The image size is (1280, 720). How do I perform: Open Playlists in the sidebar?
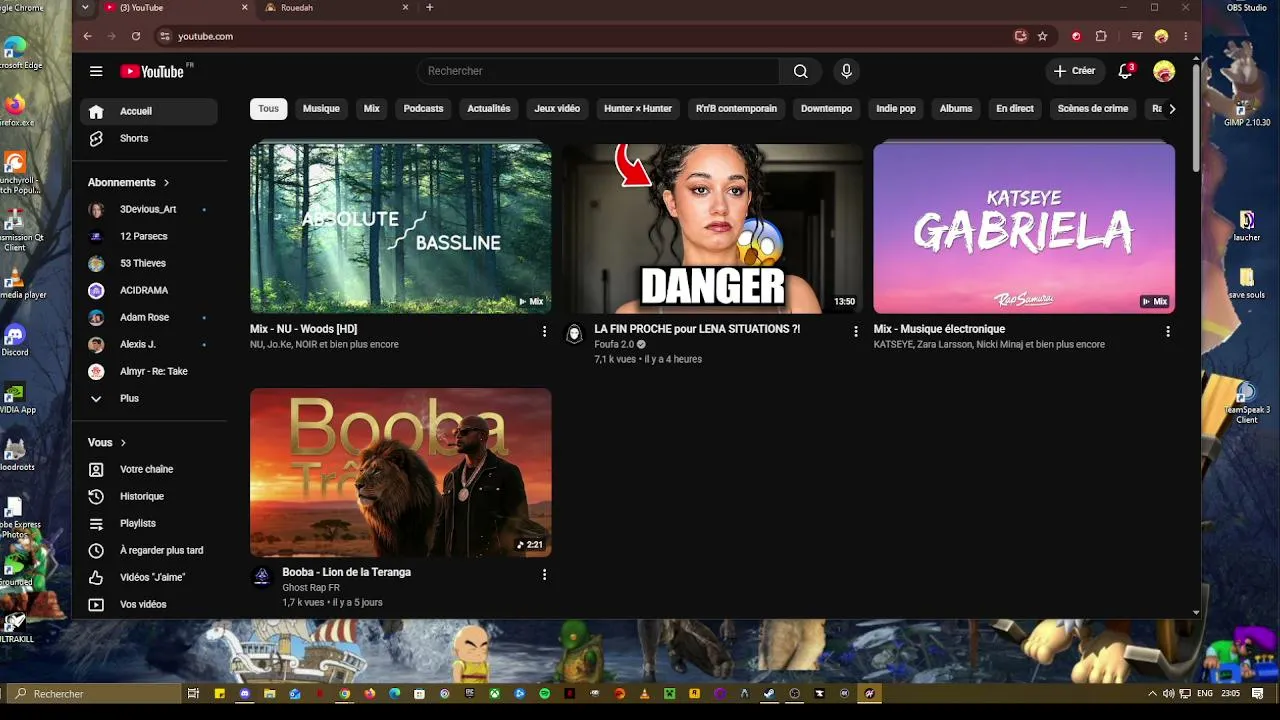point(149,523)
